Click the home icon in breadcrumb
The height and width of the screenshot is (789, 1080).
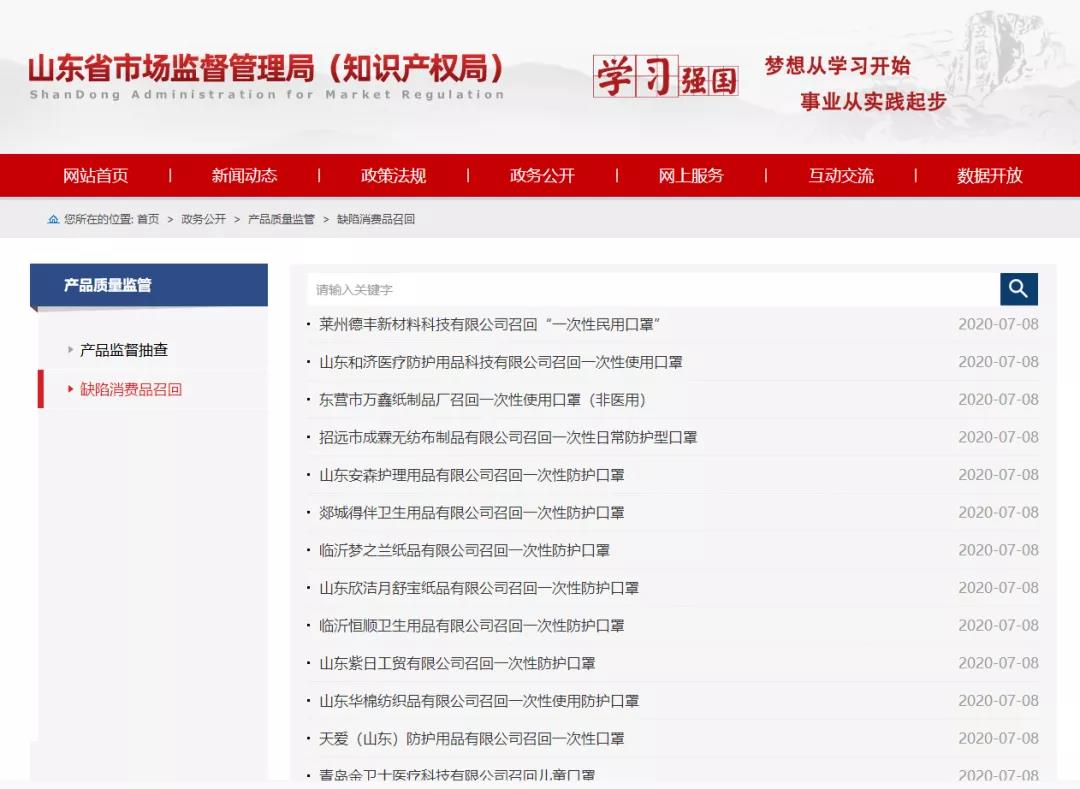(53, 219)
